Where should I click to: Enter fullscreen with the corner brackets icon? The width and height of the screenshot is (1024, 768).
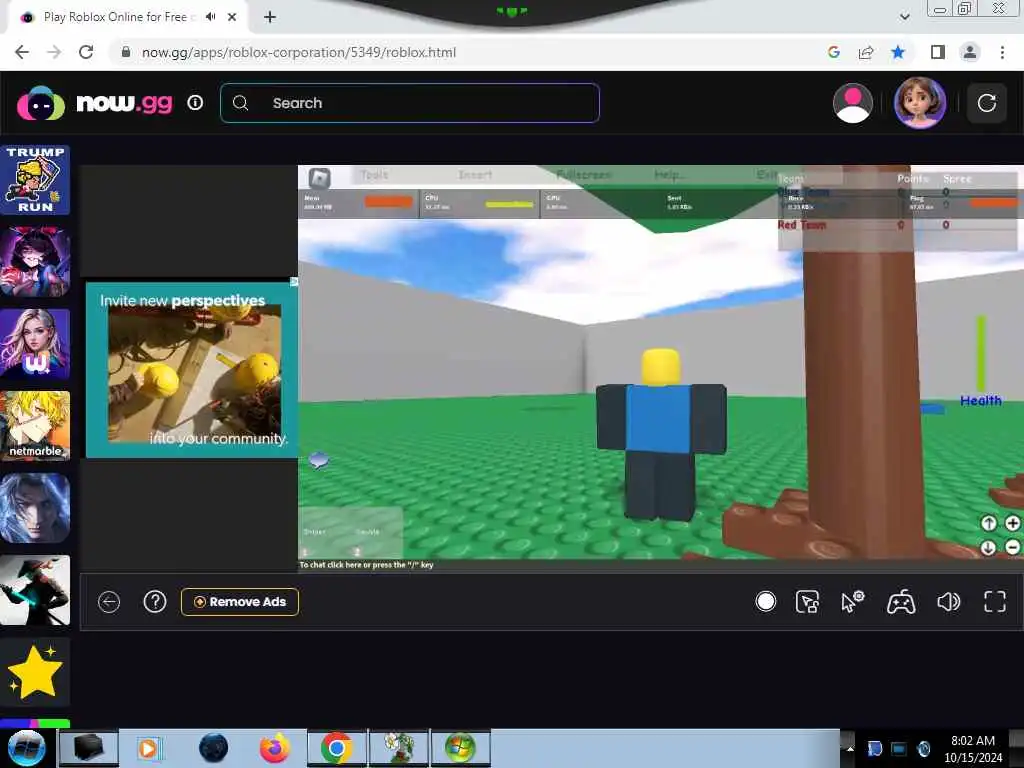[995, 601]
